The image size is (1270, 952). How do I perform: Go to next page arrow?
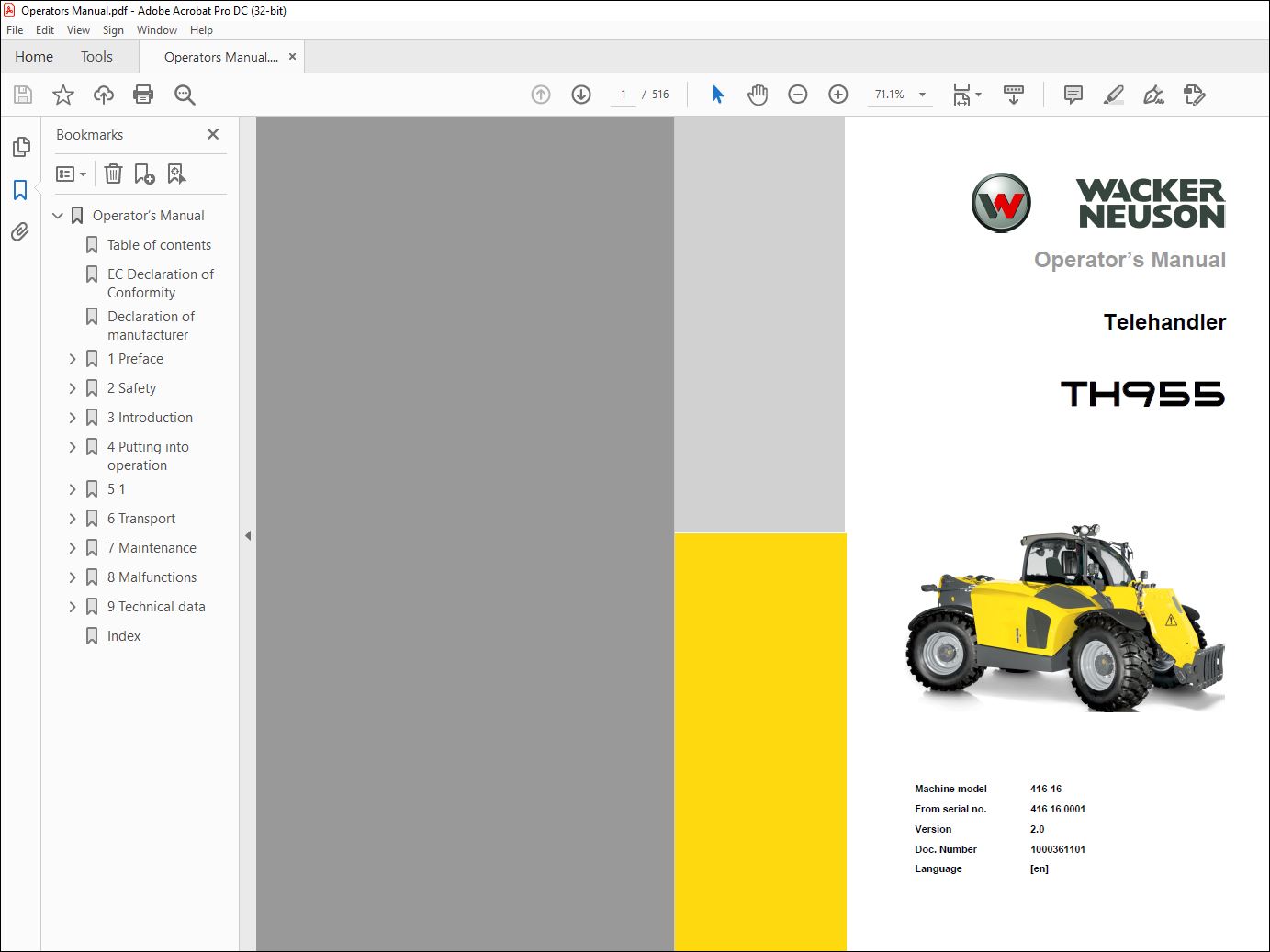click(581, 95)
